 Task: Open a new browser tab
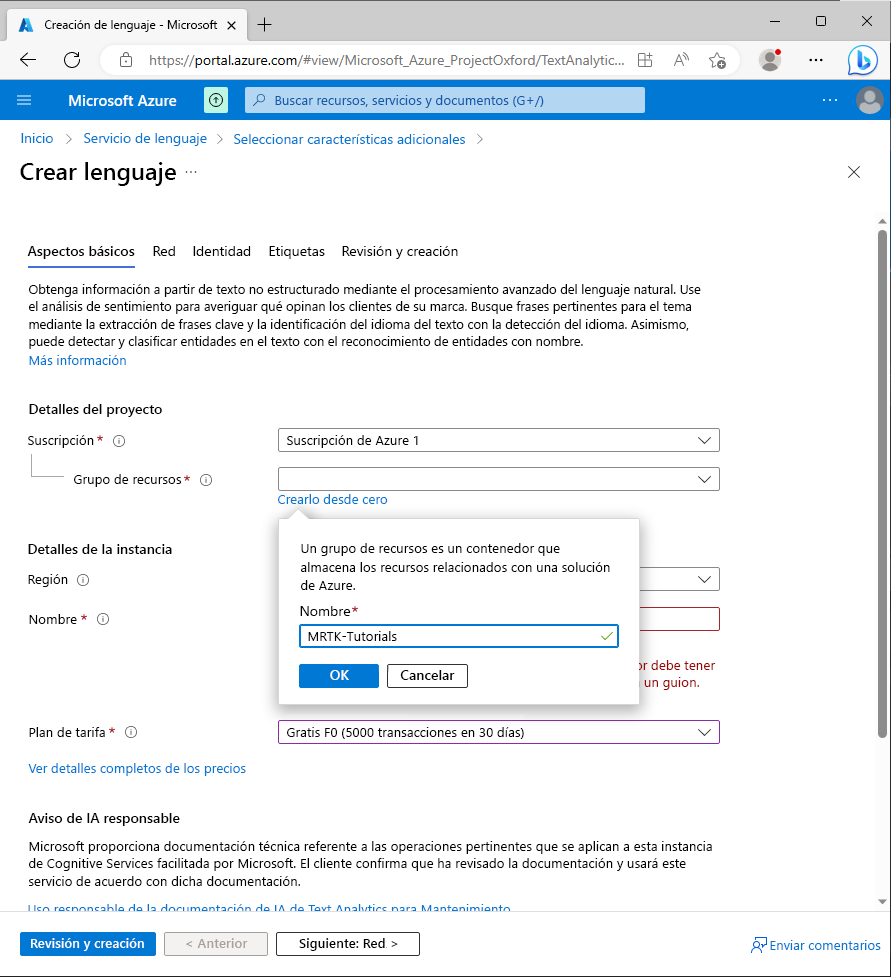click(x=265, y=25)
